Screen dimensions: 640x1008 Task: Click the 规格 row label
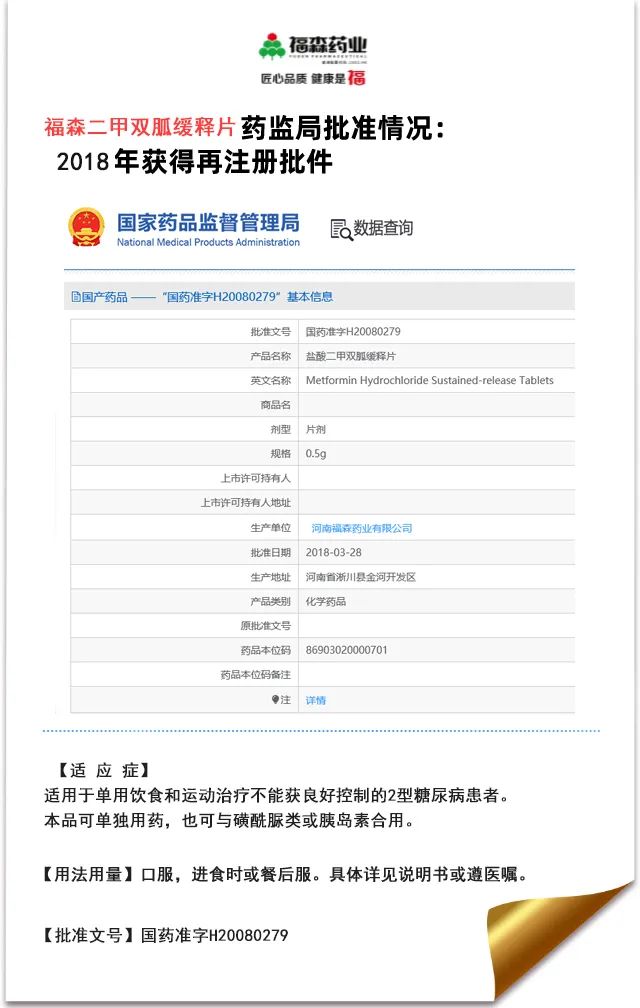280,454
